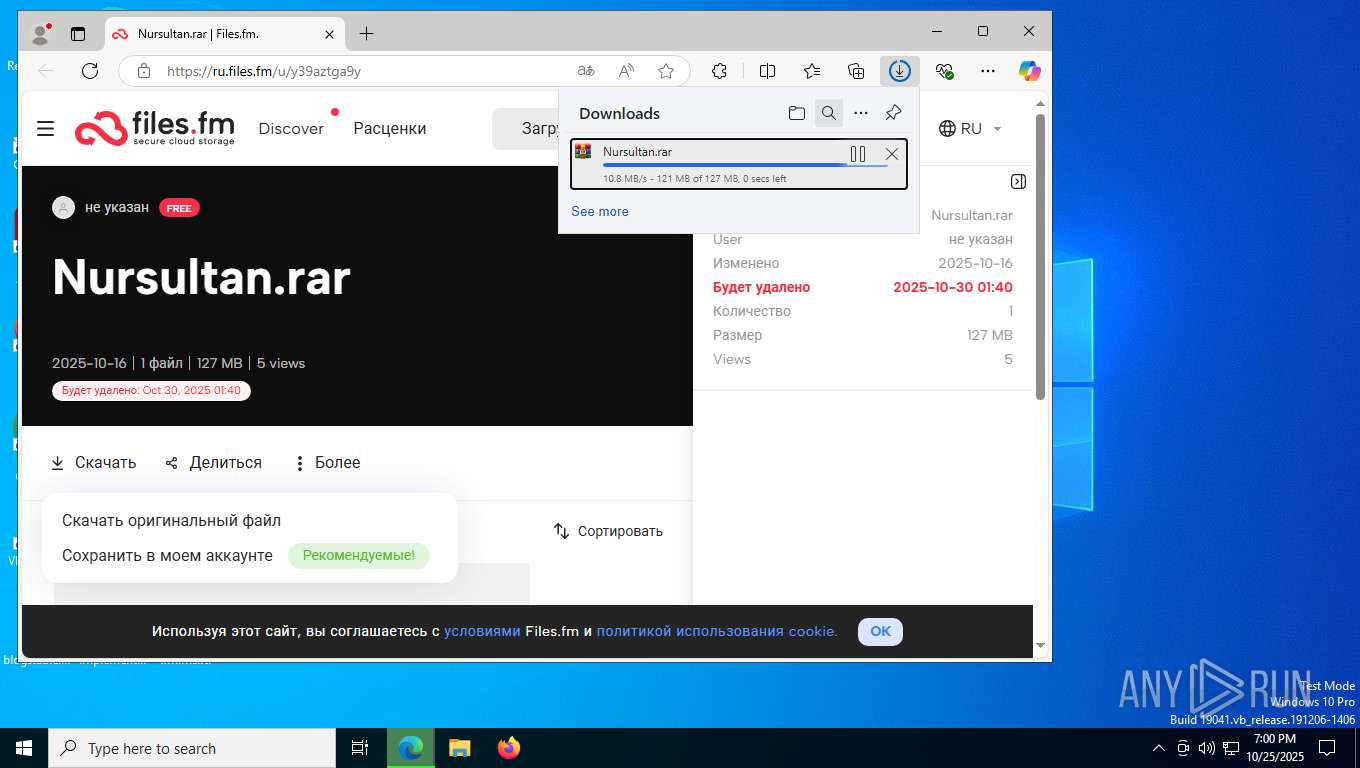The height and width of the screenshot is (768, 1360).
Task: Open Task View on taskbar
Action: pyautogui.click(x=360, y=748)
